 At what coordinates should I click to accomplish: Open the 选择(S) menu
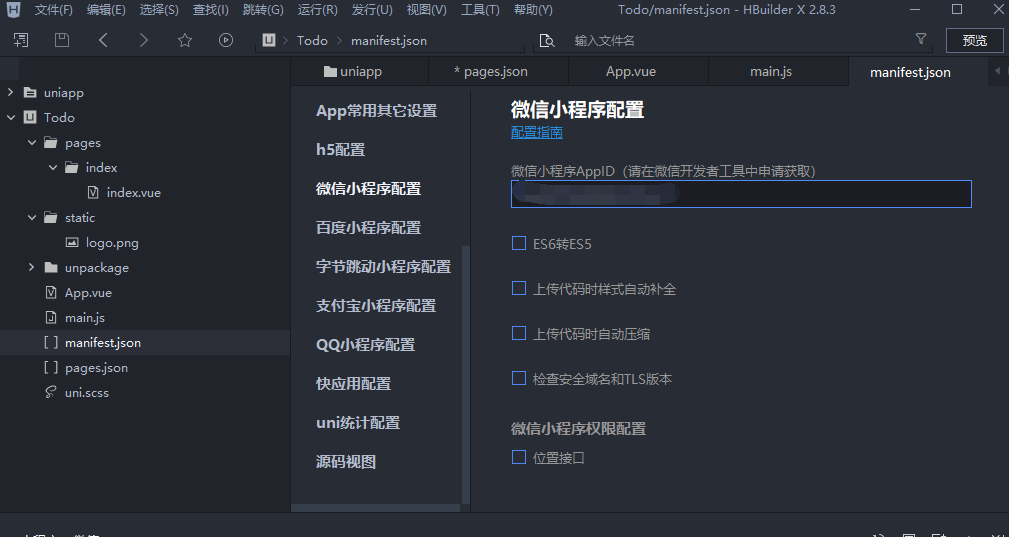point(159,10)
